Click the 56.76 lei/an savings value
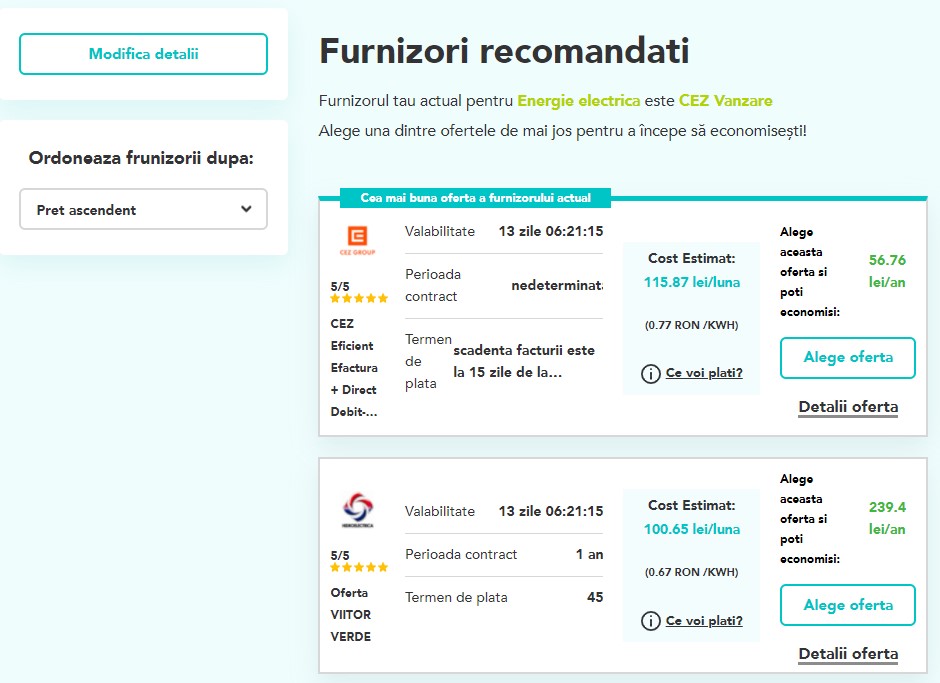The image size is (940, 683). tap(887, 271)
